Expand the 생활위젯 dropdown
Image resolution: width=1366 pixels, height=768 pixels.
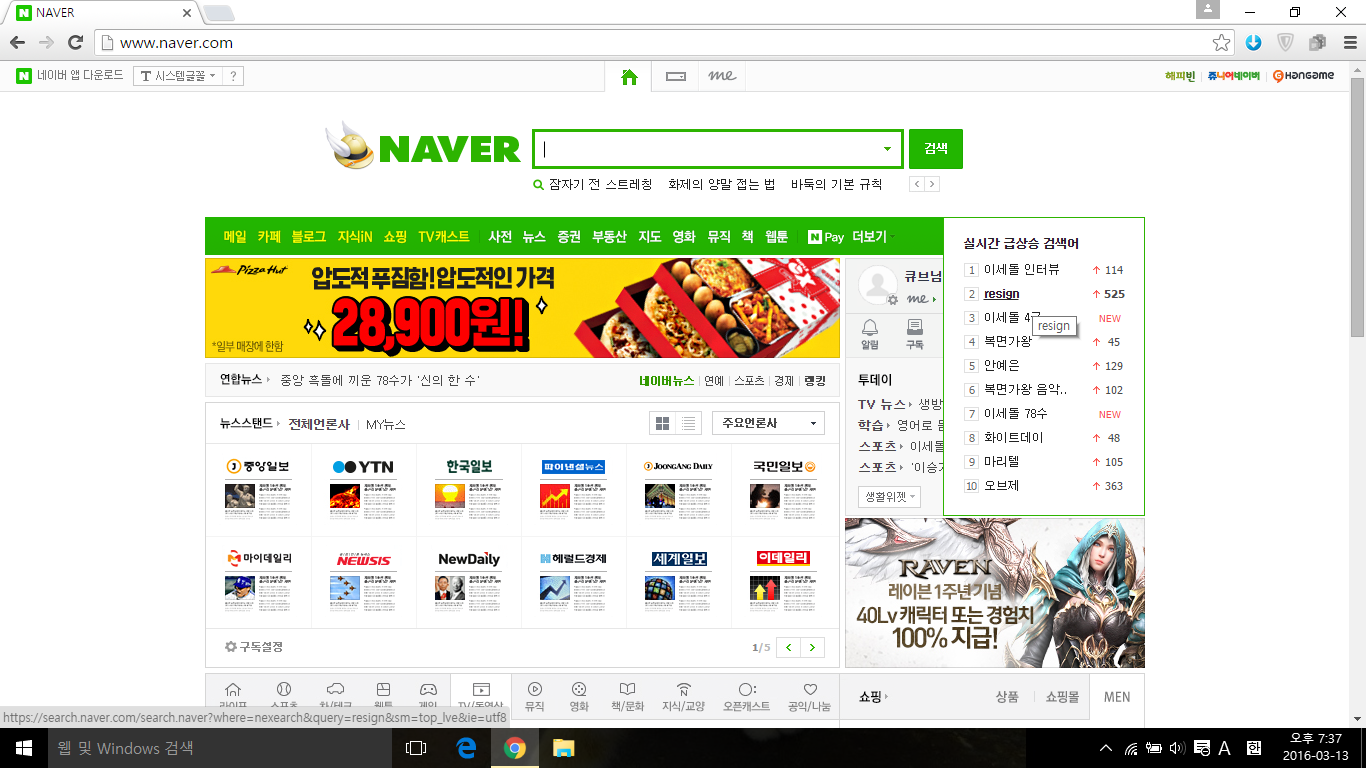coord(889,496)
